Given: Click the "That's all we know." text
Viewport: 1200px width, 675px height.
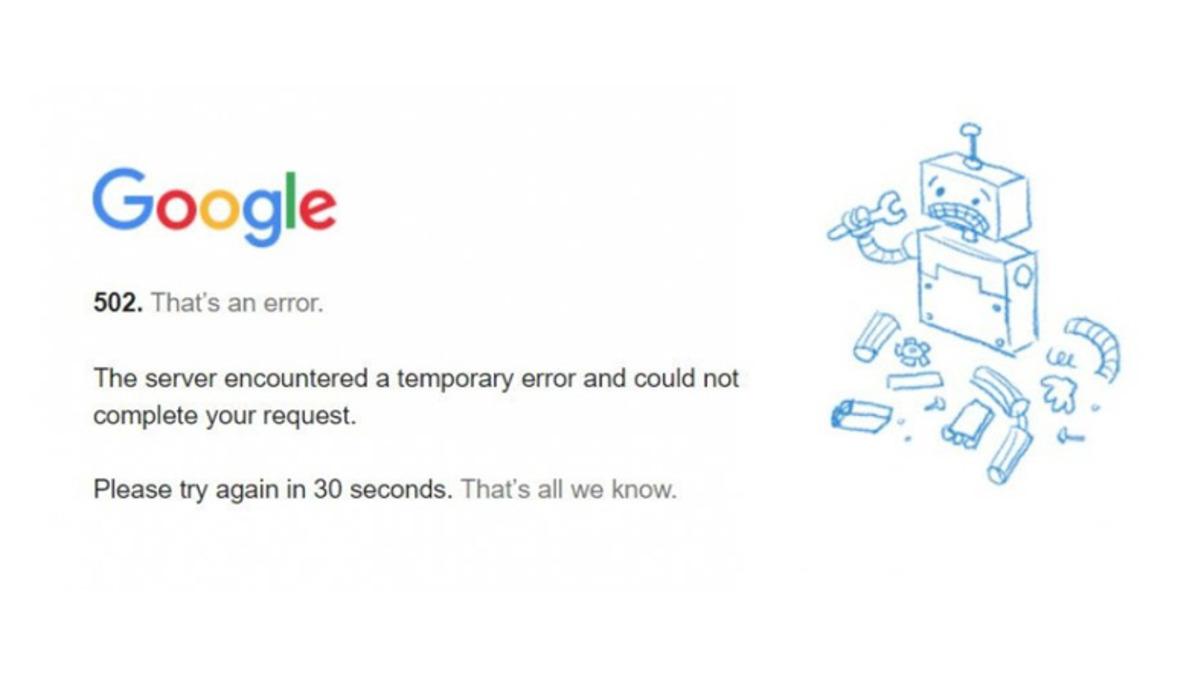Looking at the screenshot, I should (568, 490).
